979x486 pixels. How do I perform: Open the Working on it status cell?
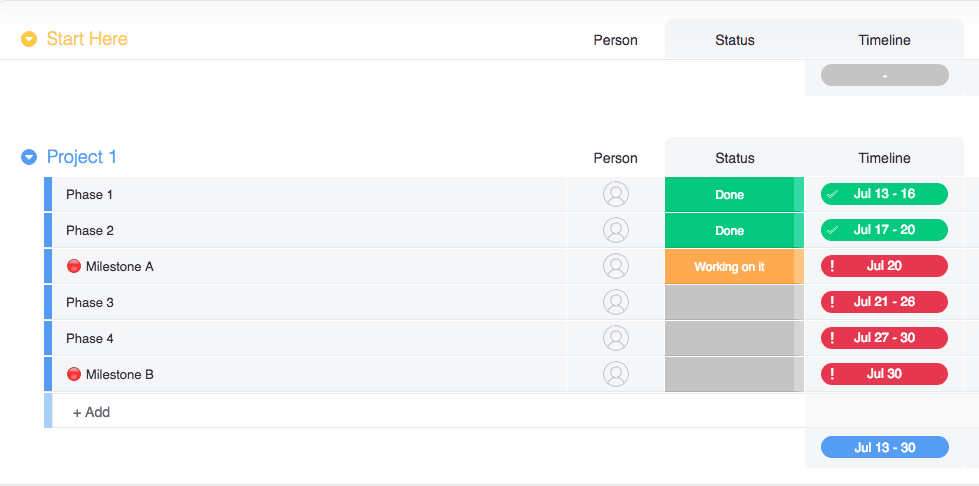734,267
